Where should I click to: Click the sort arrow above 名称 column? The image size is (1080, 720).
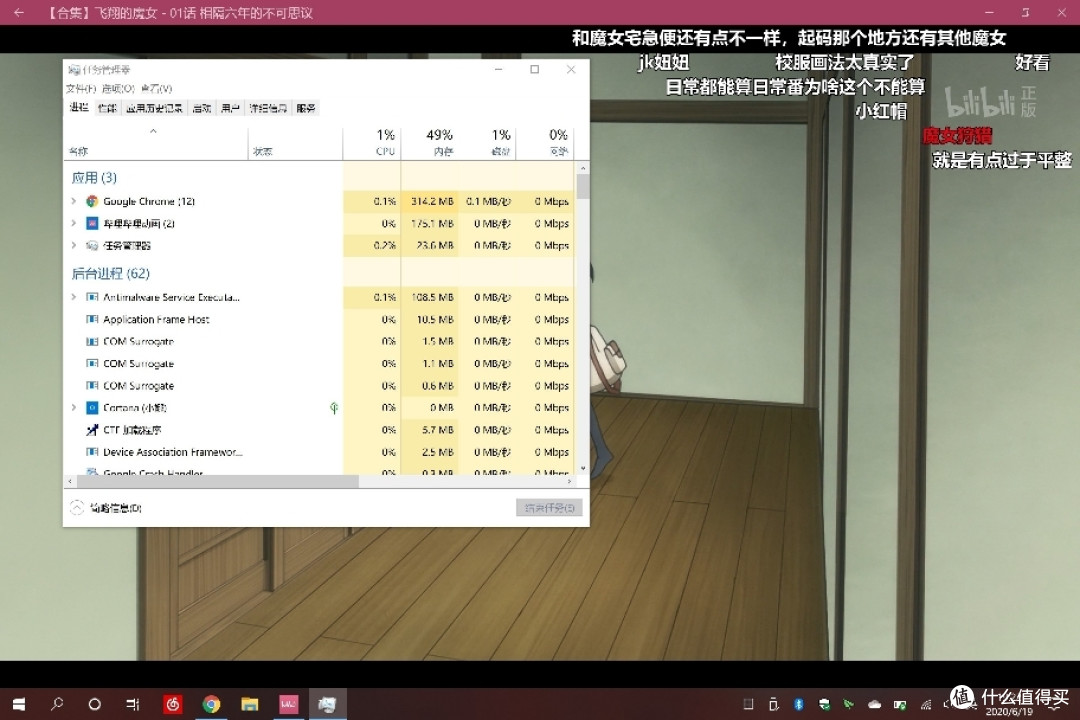(154, 131)
